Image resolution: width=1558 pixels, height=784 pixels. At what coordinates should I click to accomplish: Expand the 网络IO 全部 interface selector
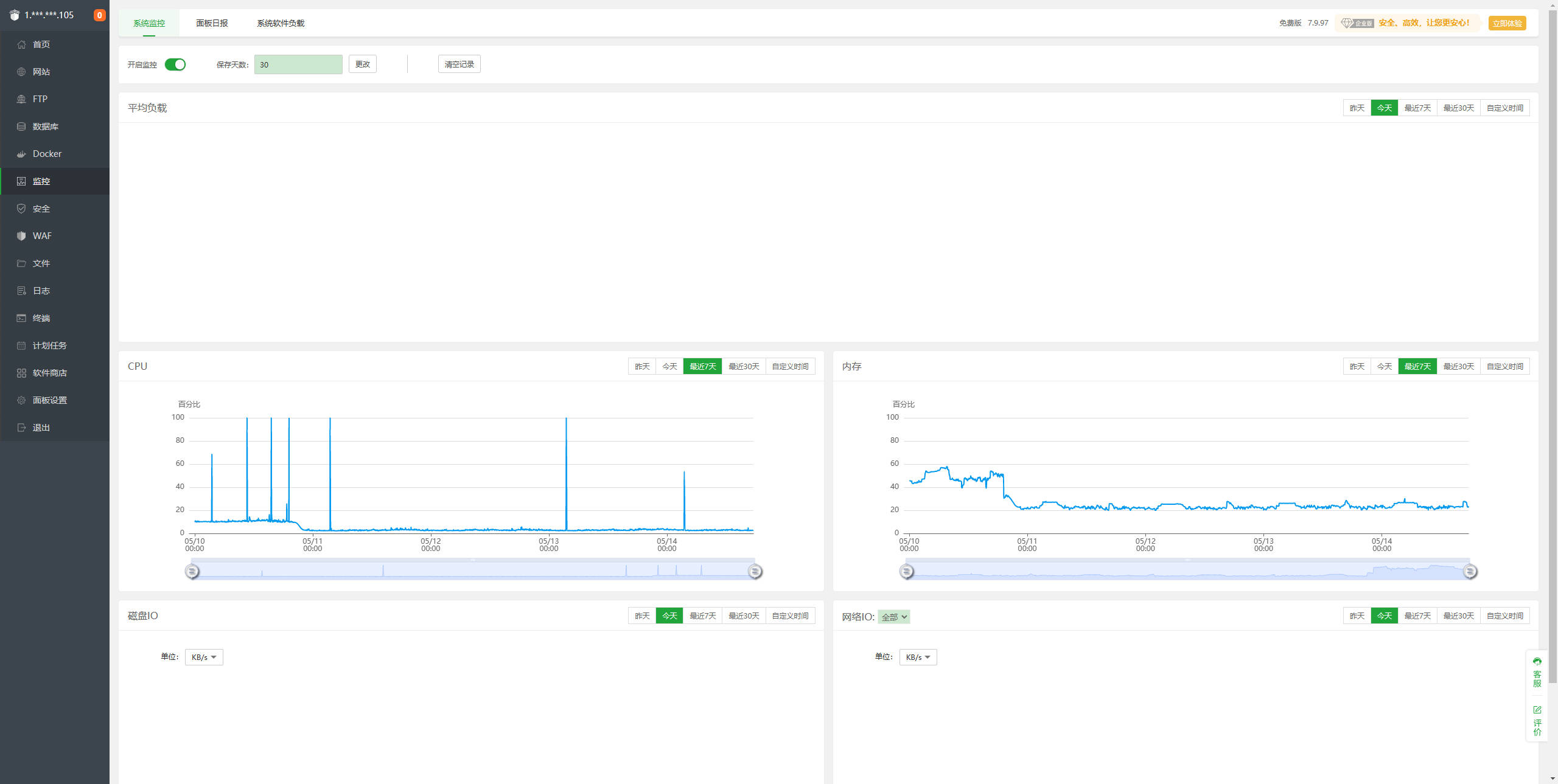coord(894,617)
